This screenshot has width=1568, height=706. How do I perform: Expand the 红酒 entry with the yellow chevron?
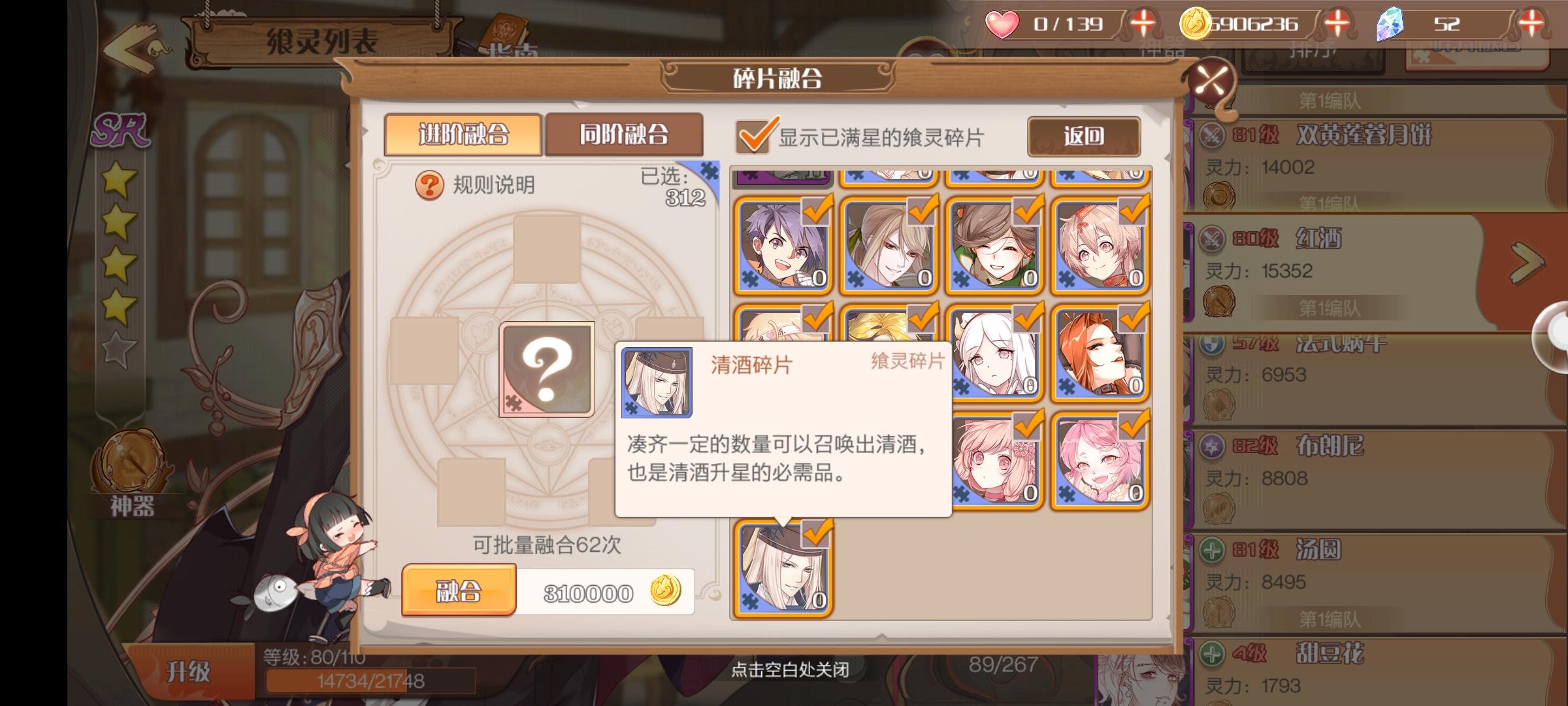click(1527, 263)
